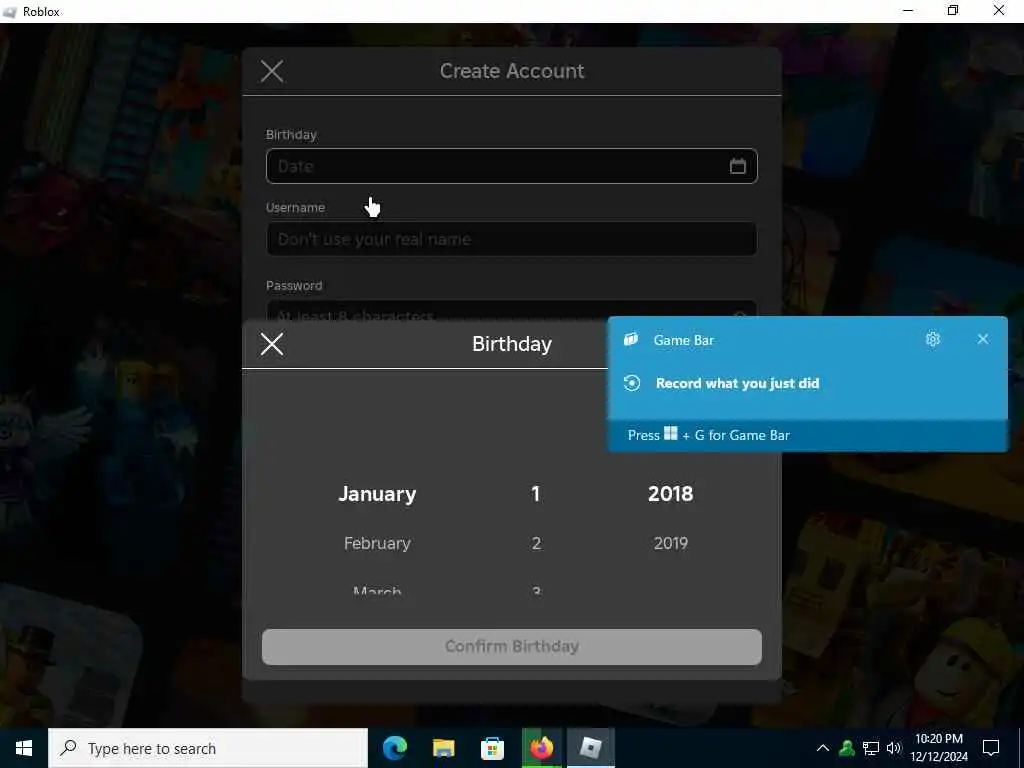The image size is (1024, 768).
Task: Focus the Username input field
Action: pyautogui.click(x=511, y=239)
